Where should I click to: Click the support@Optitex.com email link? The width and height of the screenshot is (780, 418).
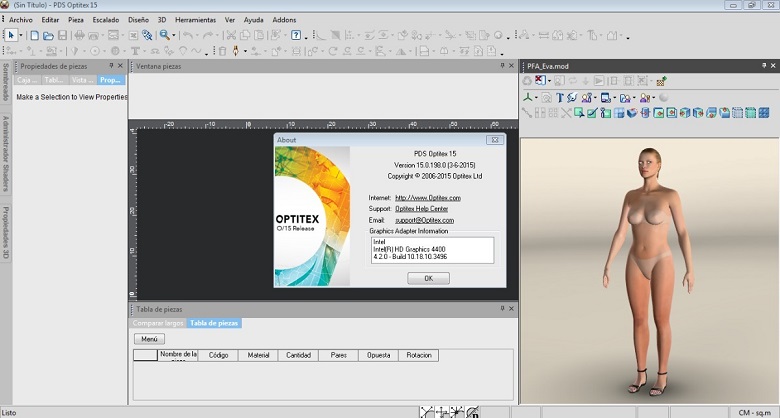tap(424, 220)
